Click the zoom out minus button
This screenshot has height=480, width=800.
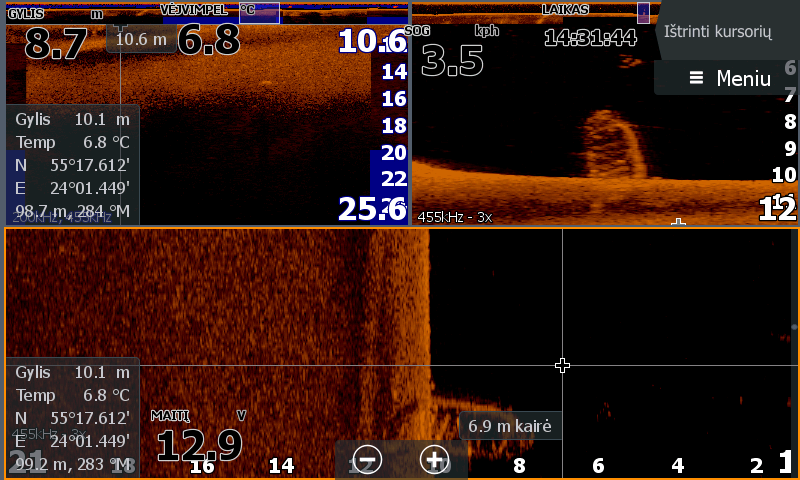click(367, 459)
